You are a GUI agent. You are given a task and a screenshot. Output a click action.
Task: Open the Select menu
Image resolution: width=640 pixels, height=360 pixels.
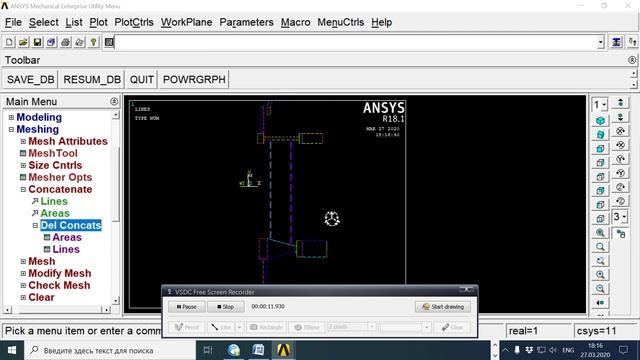(44, 22)
